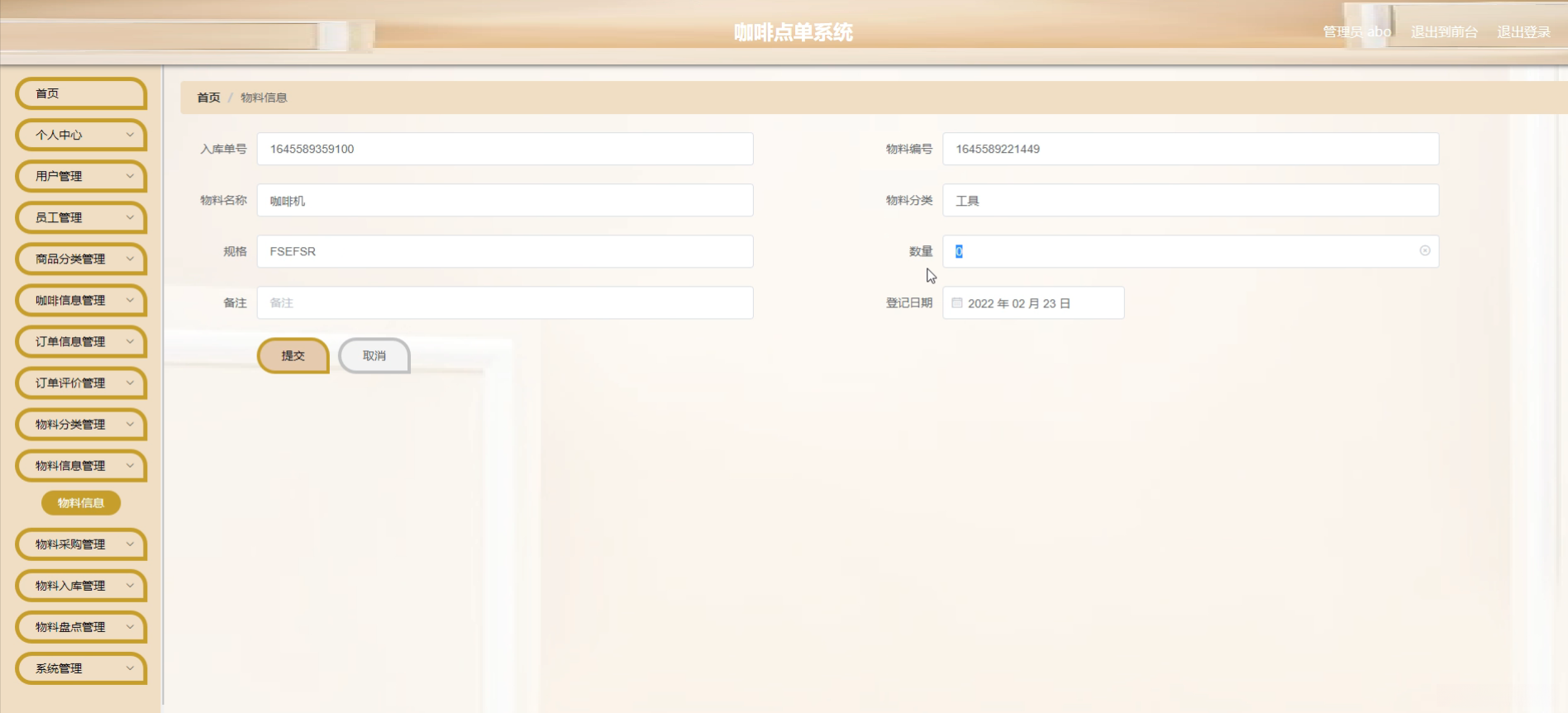Open the 物料盘点管理 sidebar menu
Viewport: 1568px width, 713px height.
click(81, 627)
